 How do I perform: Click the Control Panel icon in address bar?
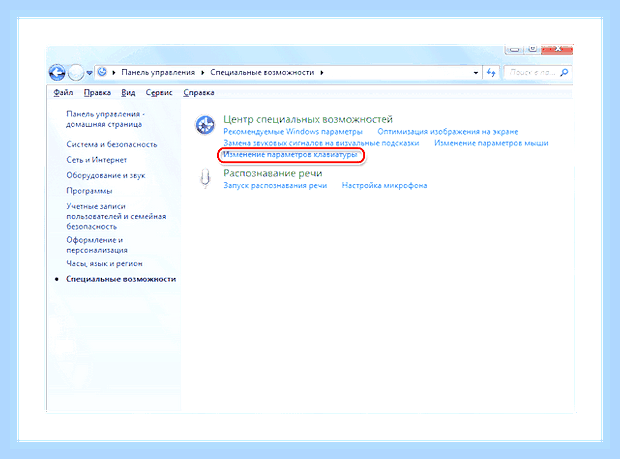point(102,72)
